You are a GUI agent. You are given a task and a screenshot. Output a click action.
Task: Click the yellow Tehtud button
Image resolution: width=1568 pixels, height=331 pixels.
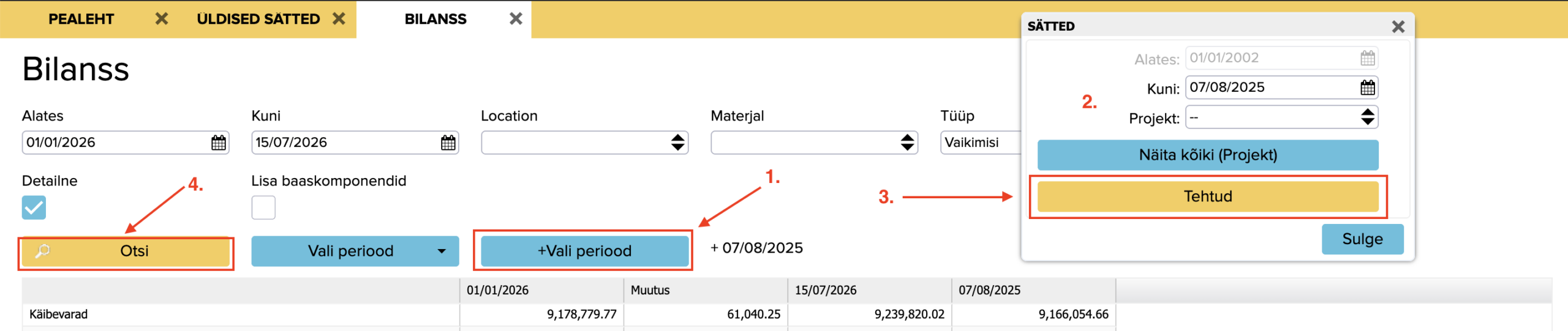click(x=1208, y=196)
